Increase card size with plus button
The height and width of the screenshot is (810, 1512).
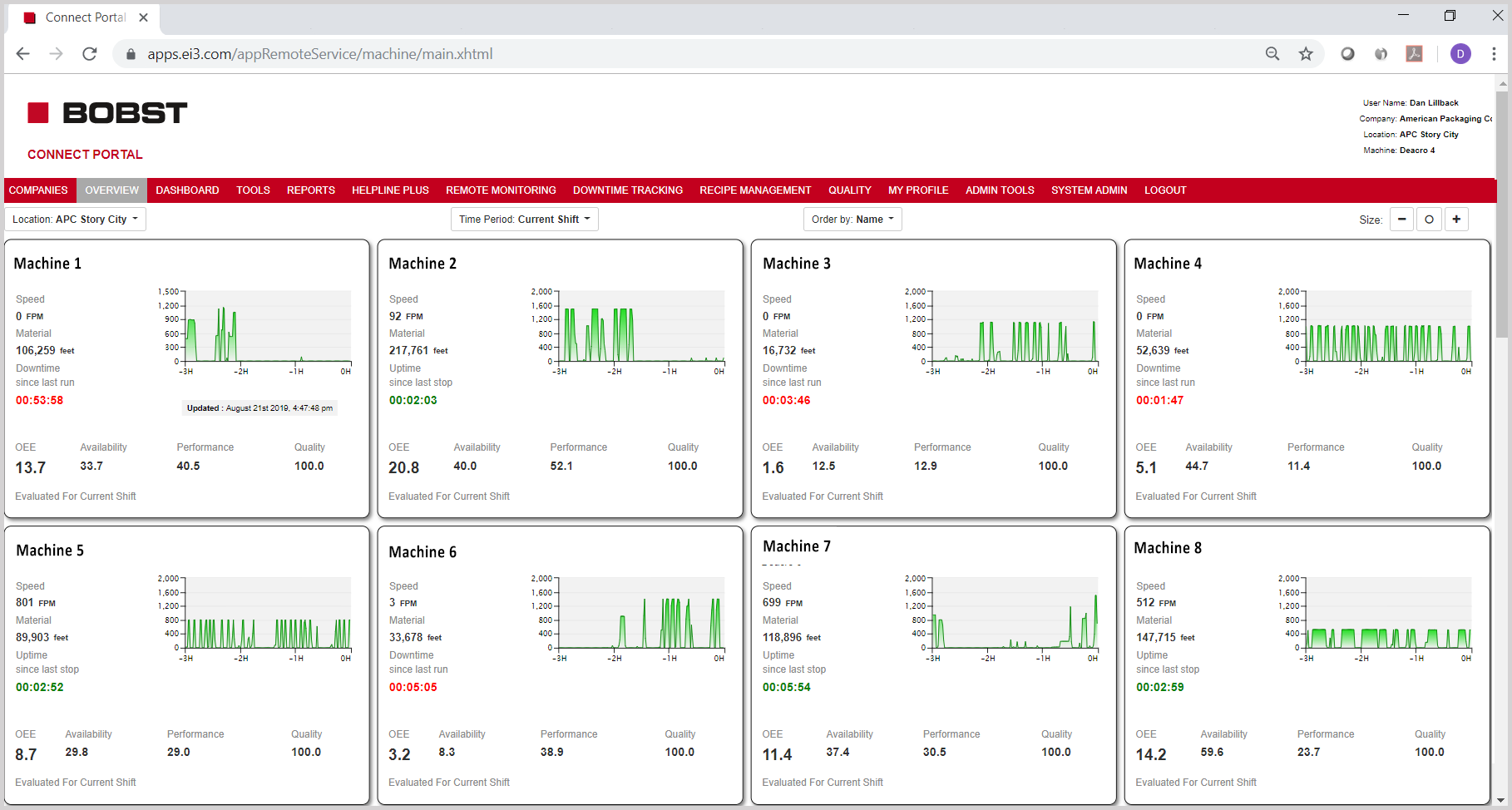click(x=1456, y=220)
